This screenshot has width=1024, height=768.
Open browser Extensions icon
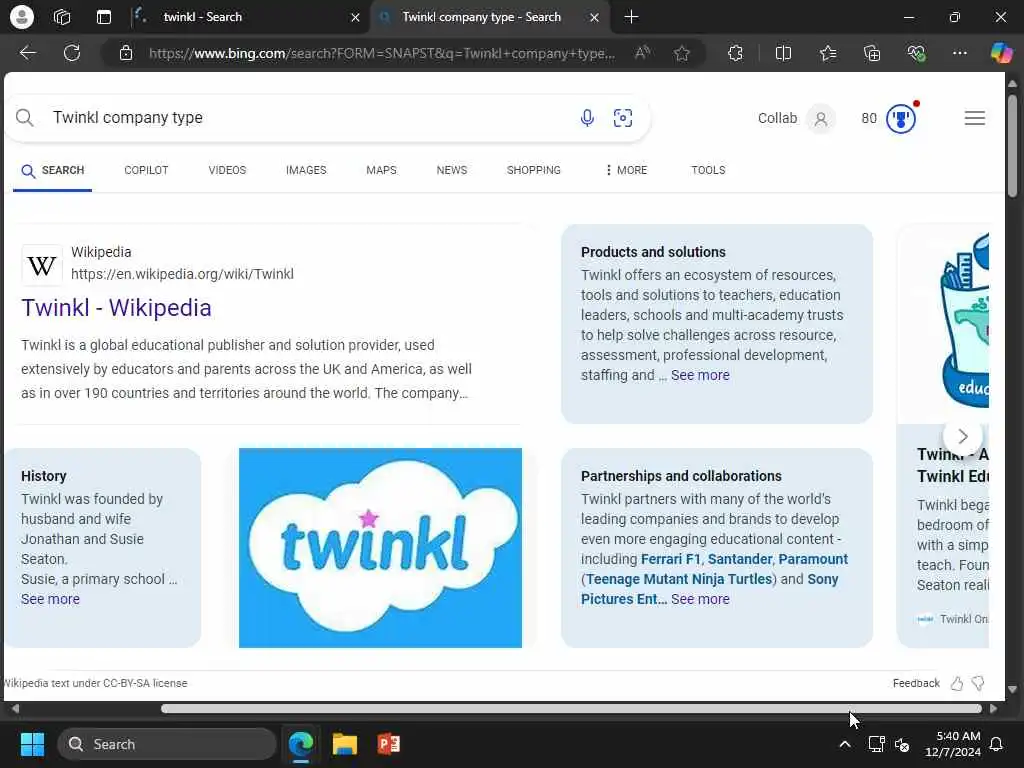(x=735, y=53)
